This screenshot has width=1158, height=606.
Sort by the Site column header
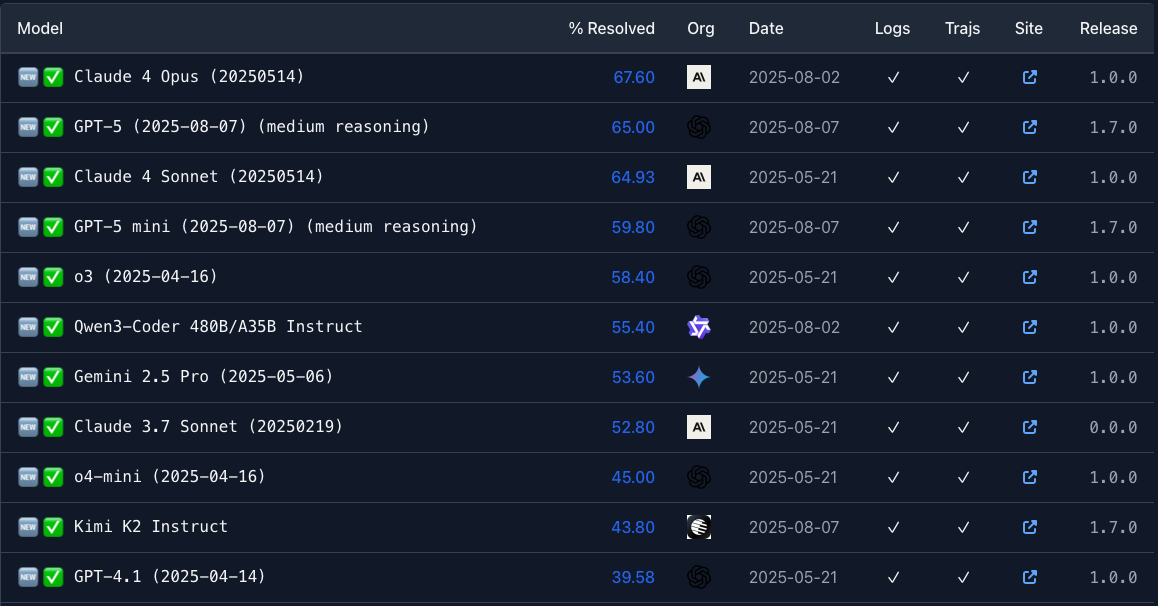tap(1029, 28)
